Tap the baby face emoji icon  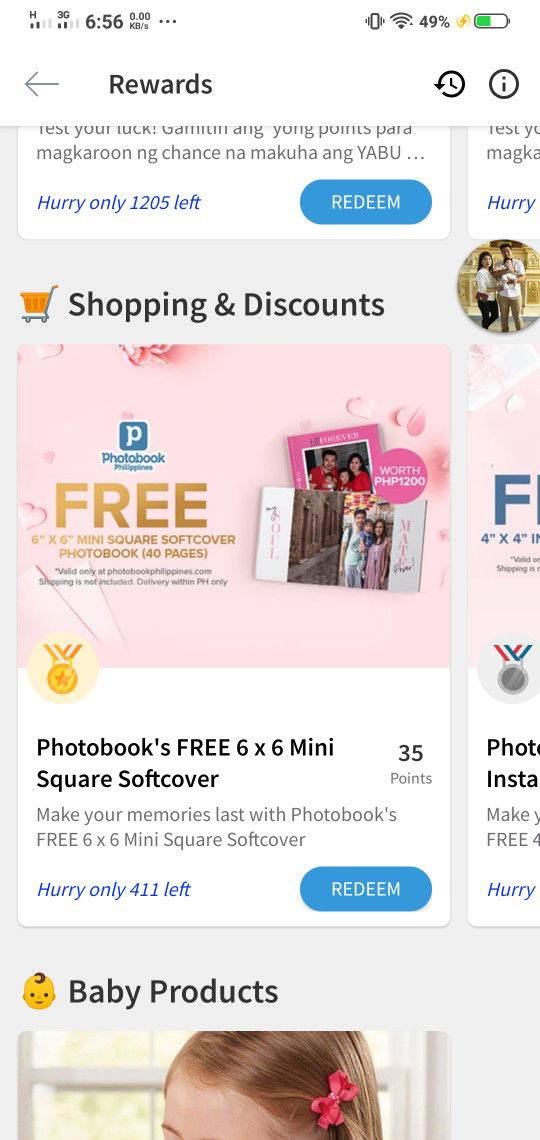tap(39, 991)
